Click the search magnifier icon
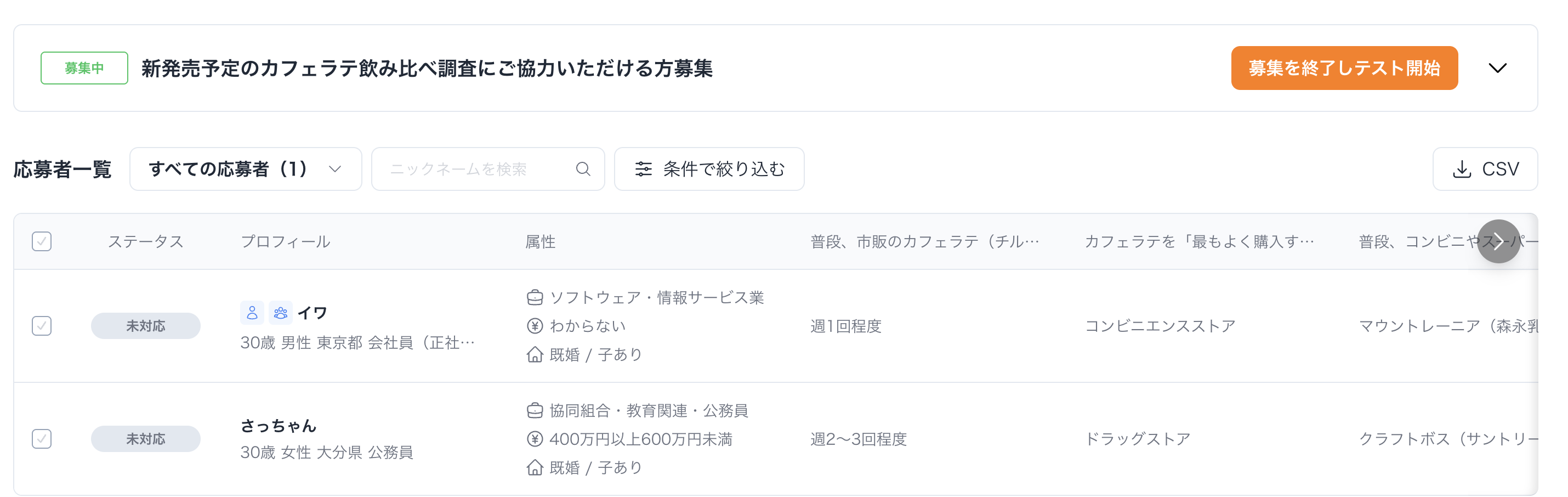 (x=583, y=169)
